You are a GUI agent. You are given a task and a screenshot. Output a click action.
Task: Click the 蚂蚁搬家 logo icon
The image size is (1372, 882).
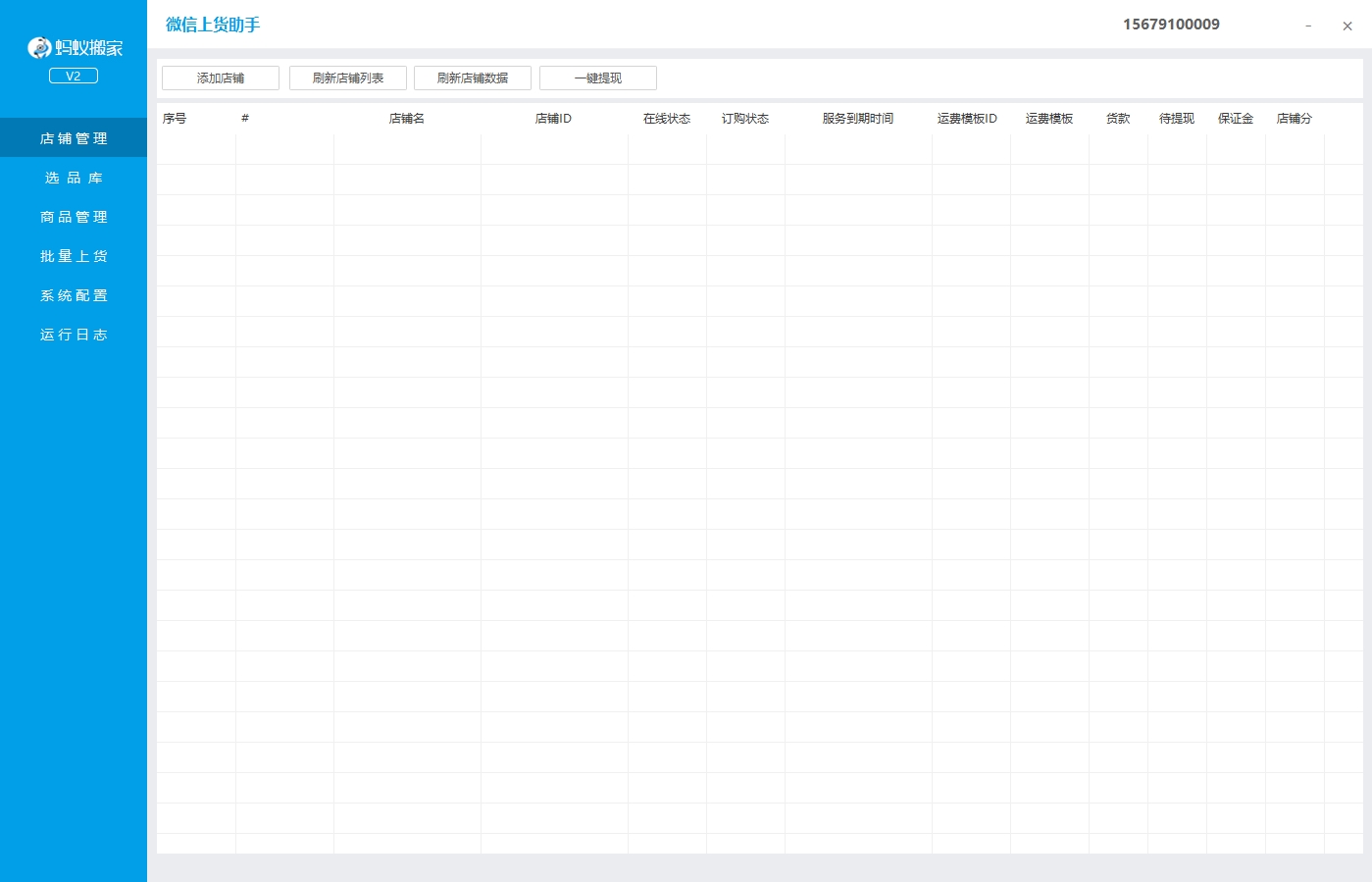[39, 47]
